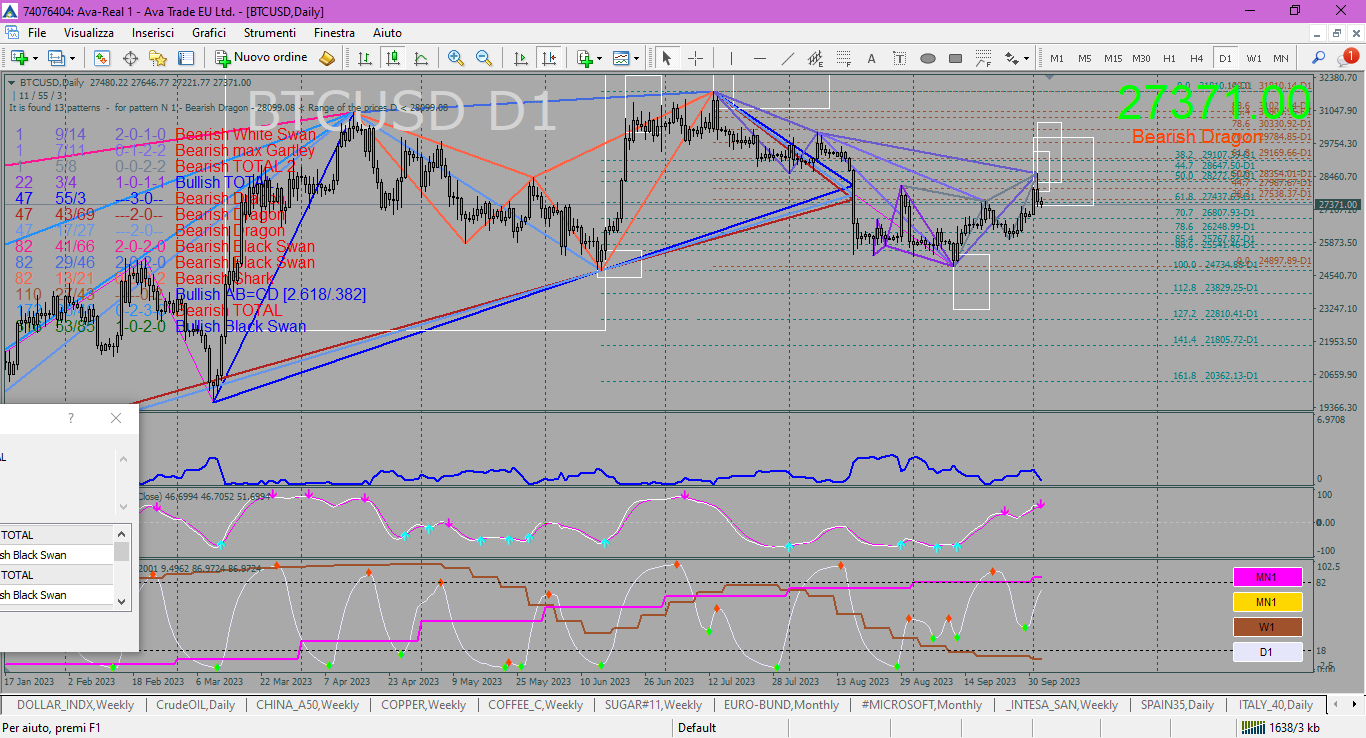The image size is (1366, 738).
Task: Select the Fibonacci arcs tool
Action: pos(983,58)
